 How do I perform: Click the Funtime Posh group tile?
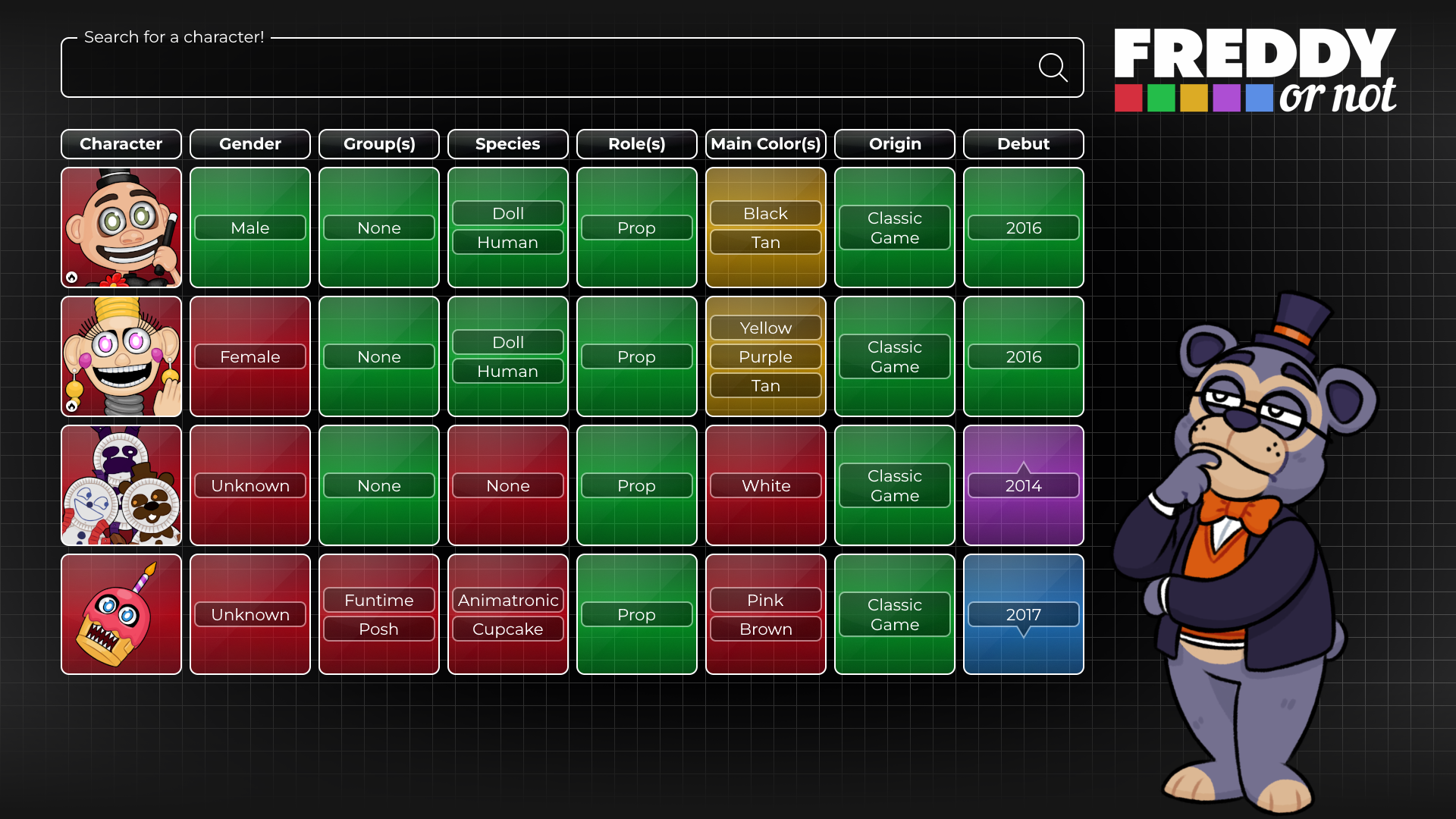coord(379,614)
